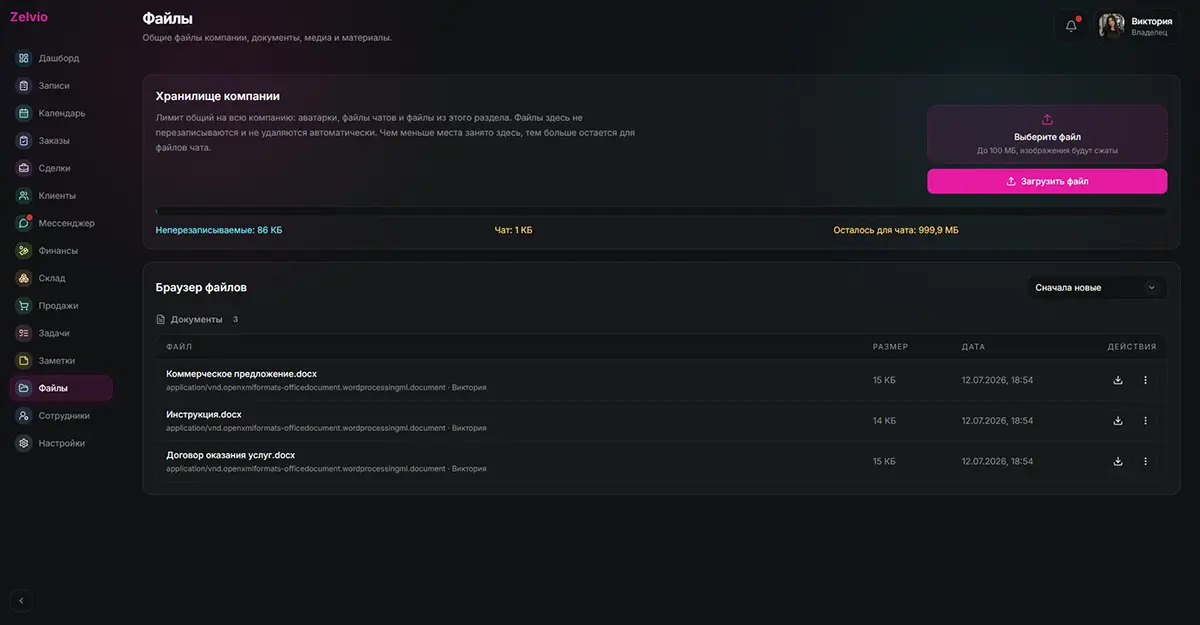Go to Календарь in the sidebar
The width and height of the screenshot is (1200, 625).
61,113
